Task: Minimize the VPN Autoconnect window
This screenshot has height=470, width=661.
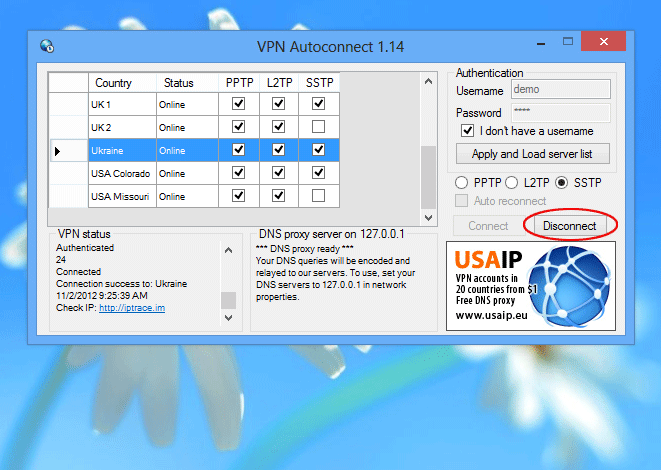Action: [542, 43]
